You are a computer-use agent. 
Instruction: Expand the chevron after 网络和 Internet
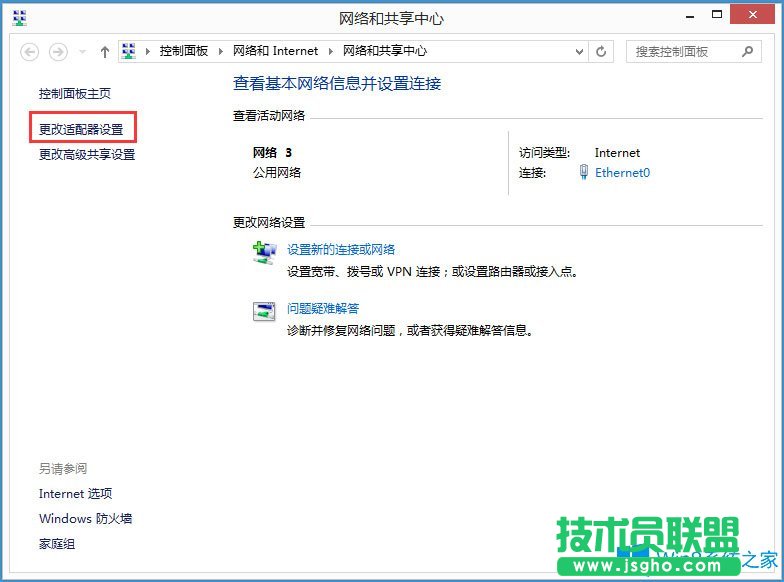click(x=330, y=51)
